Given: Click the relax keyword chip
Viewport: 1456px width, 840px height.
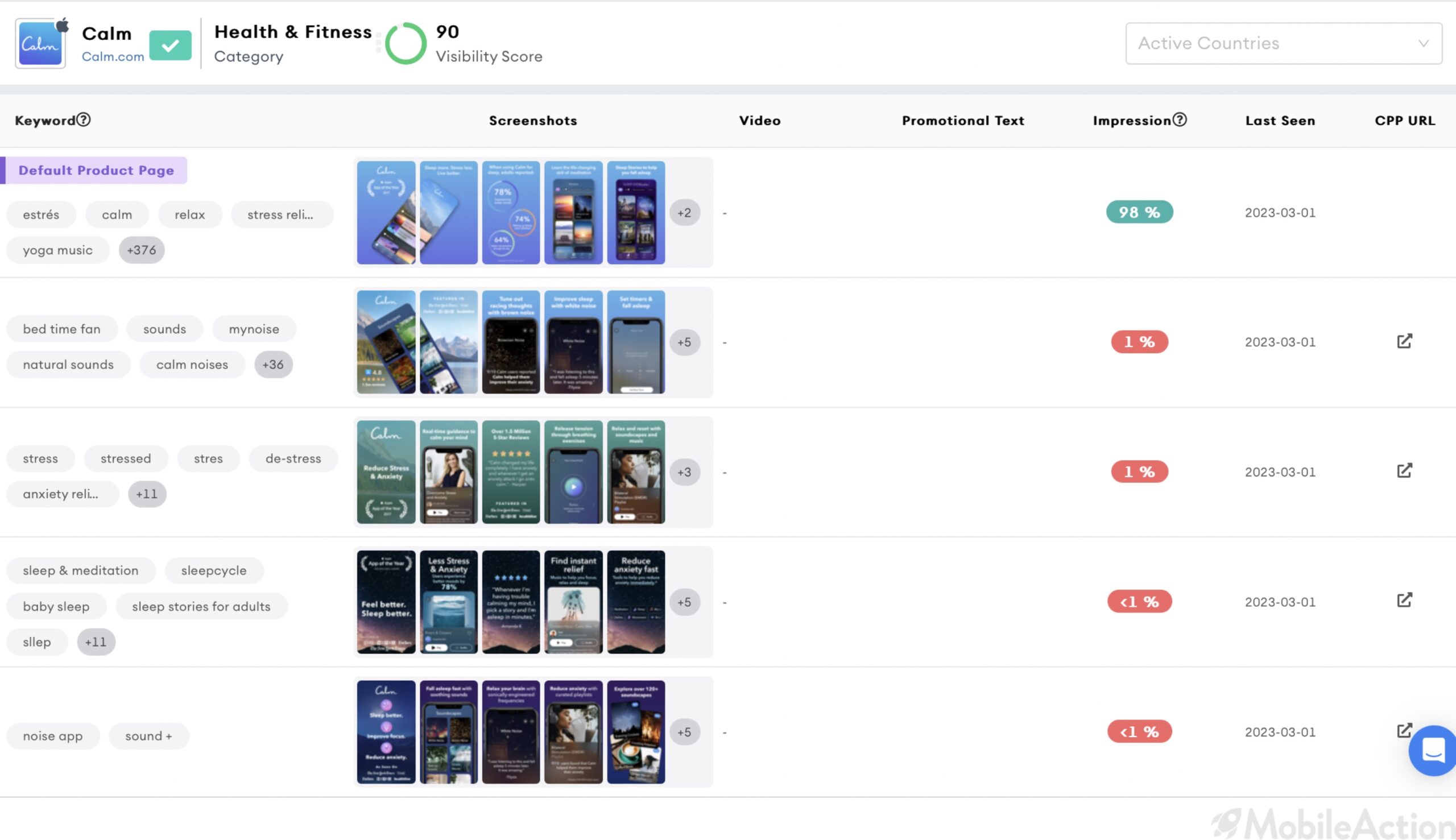Looking at the screenshot, I should coord(190,214).
